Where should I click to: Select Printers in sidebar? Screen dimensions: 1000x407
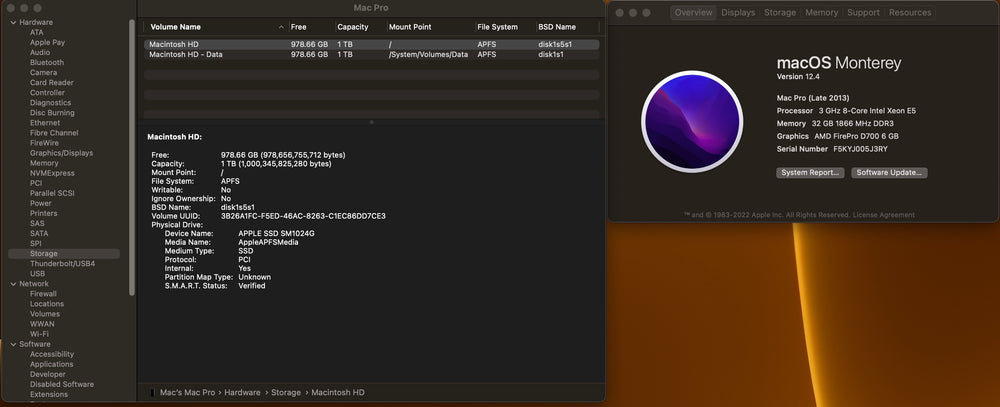pyautogui.click(x=43, y=214)
